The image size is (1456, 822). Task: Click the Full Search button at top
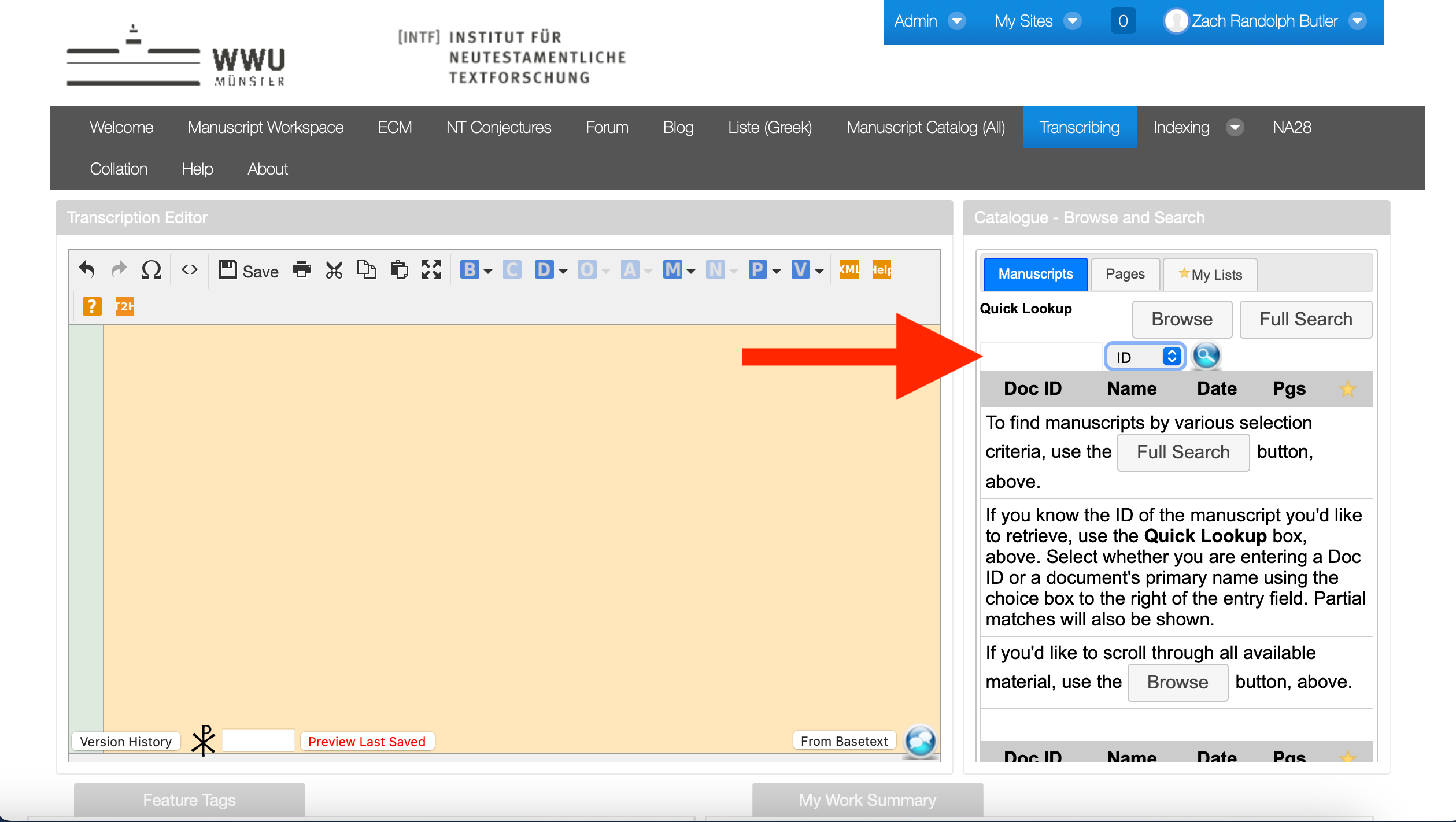click(1305, 319)
